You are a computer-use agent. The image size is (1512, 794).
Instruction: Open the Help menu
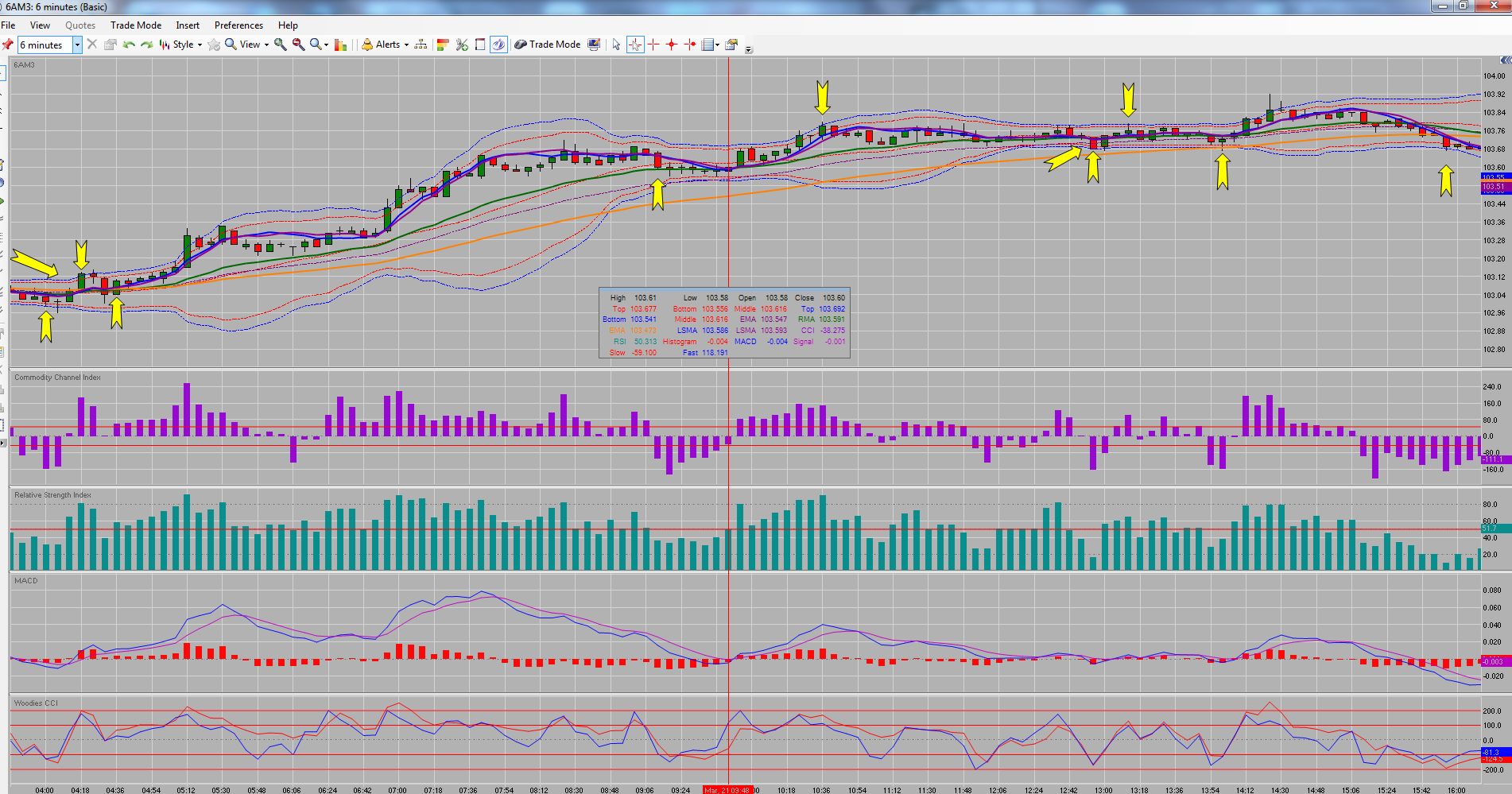(x=288, y=25)
